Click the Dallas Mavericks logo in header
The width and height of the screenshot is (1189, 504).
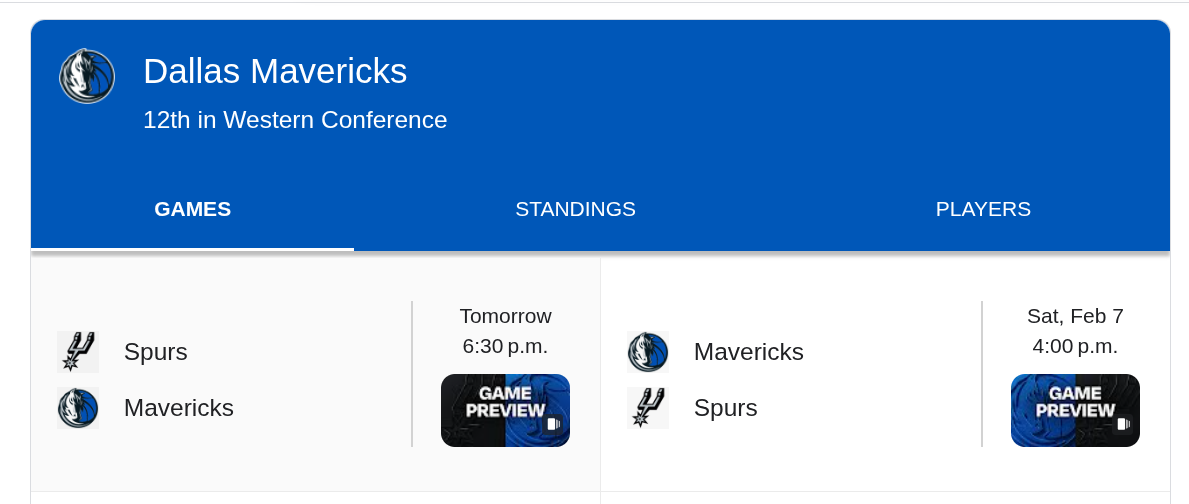click(x=87, y=76)
